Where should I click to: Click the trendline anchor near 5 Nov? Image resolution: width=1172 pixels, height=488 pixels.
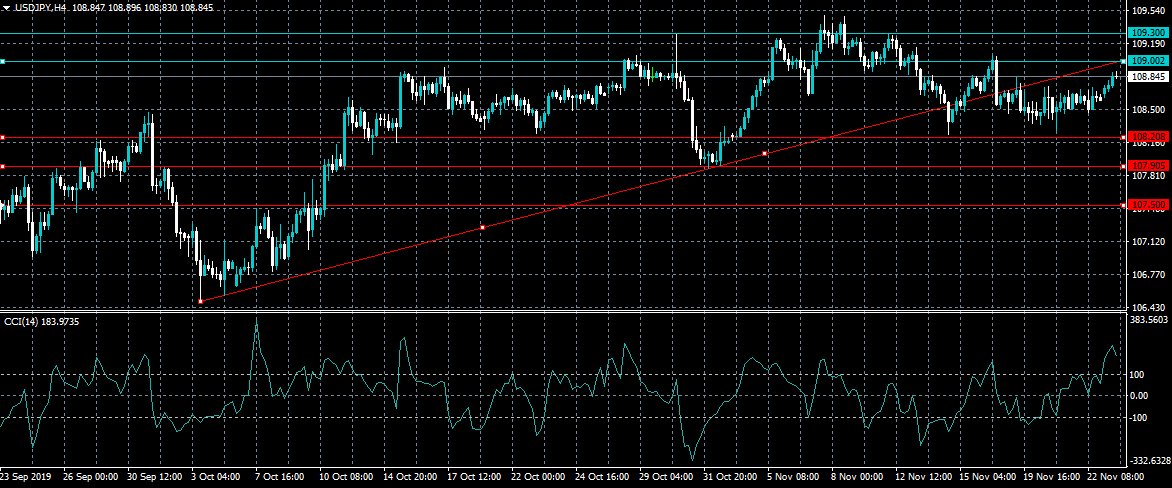tap(765, 153)
